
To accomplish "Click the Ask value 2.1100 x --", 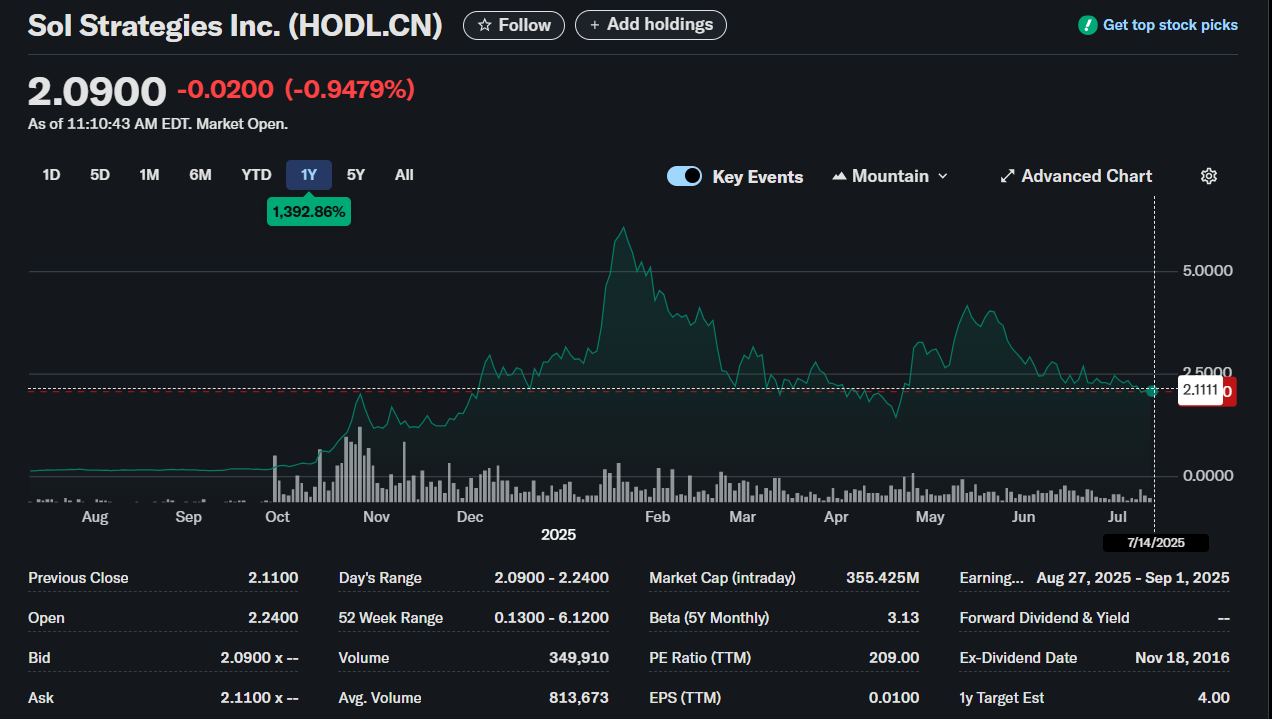I will pos(259,698).
